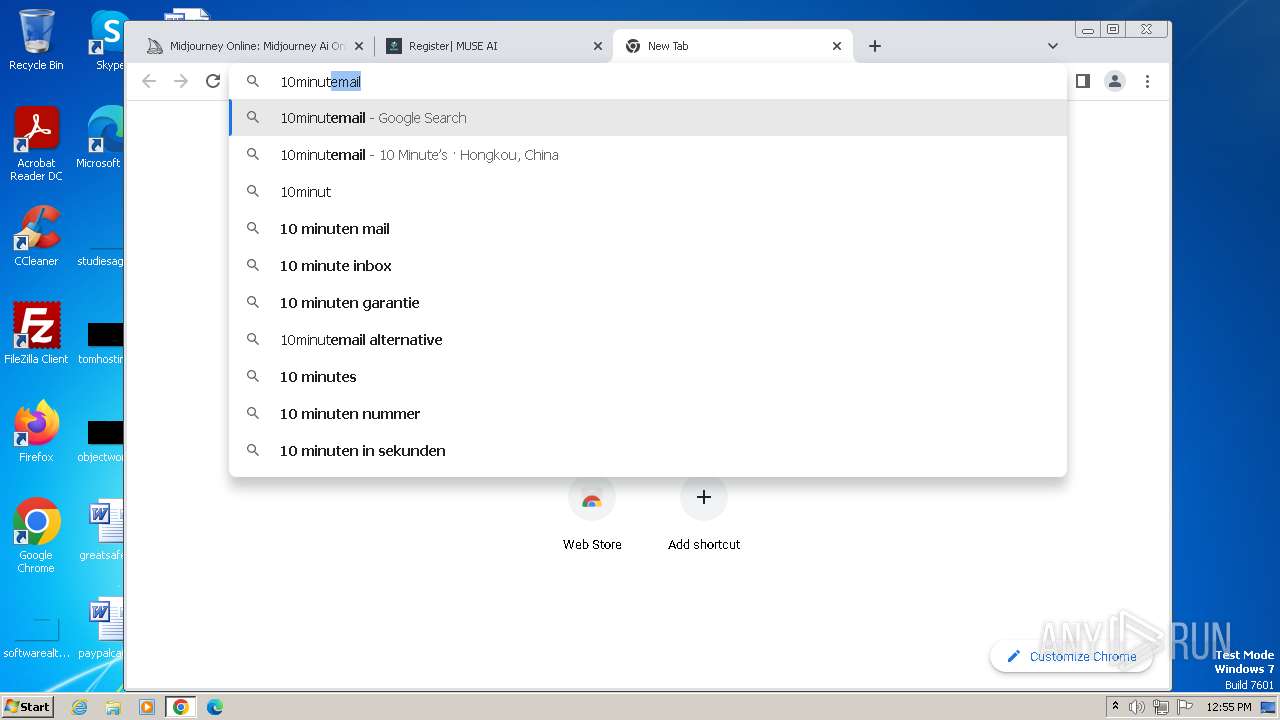Choose suggestion 10minutemail - Google Search
1280x720 pixels.
click(x=648, y=118)
